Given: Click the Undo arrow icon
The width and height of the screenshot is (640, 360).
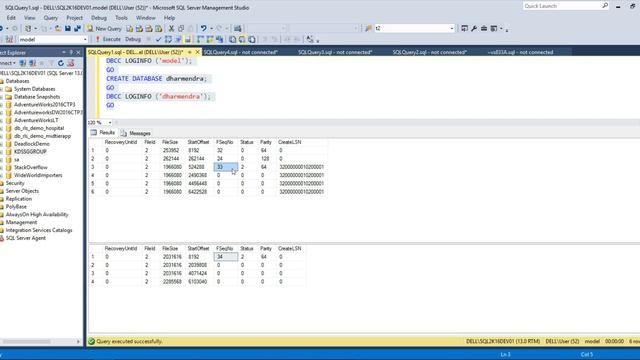Looking at the screenshot, I should pos(203,29).
